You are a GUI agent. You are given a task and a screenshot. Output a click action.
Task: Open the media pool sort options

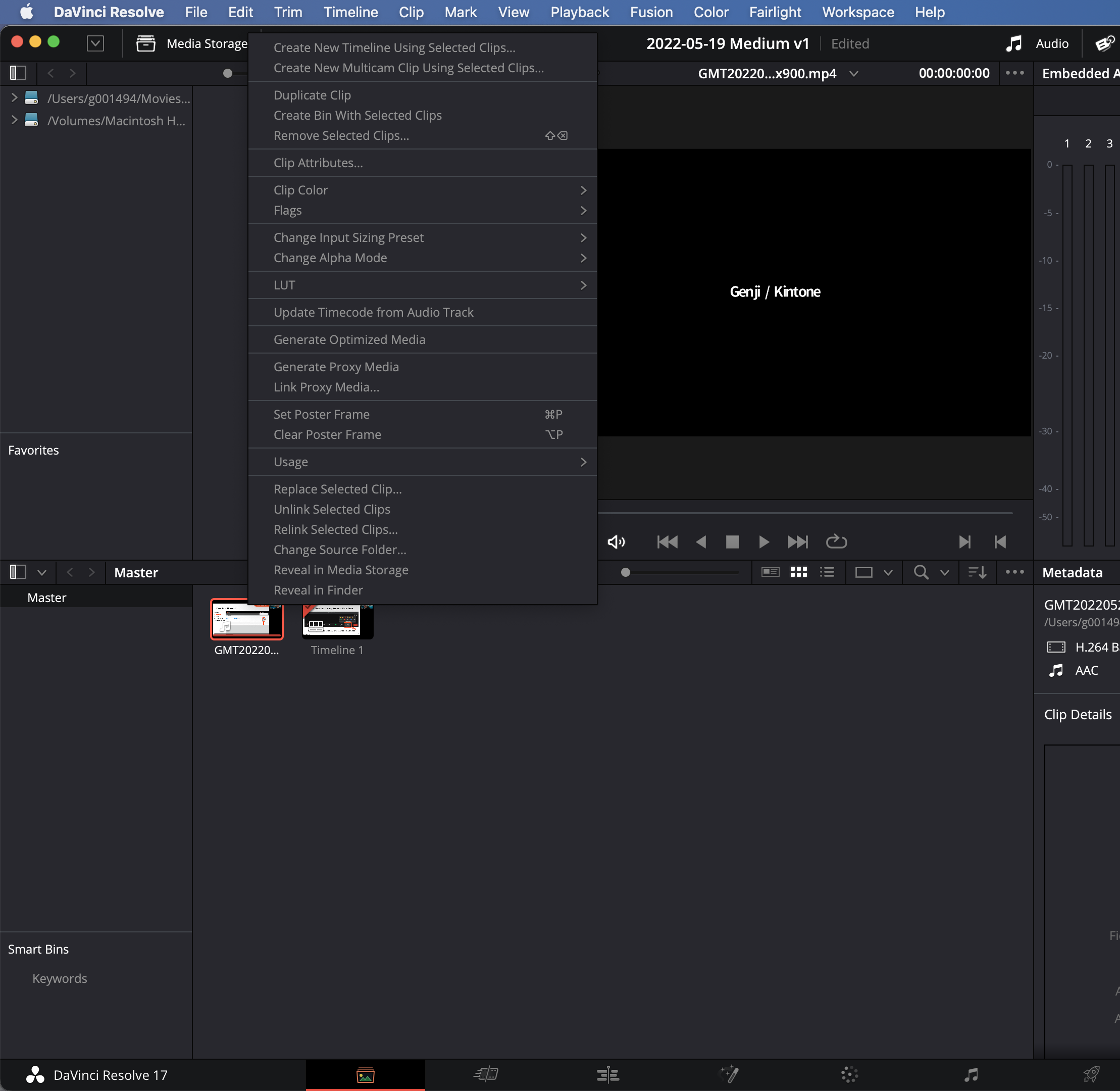click(977, 572)
